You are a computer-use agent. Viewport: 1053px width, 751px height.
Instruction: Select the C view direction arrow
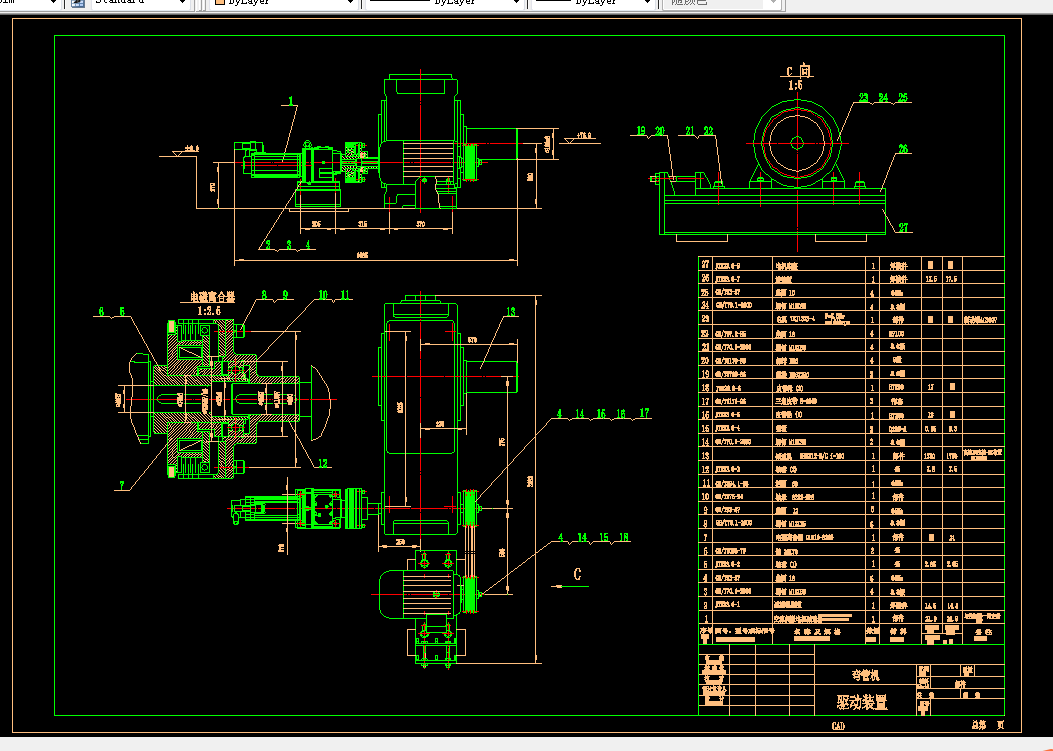coord(569,586)
